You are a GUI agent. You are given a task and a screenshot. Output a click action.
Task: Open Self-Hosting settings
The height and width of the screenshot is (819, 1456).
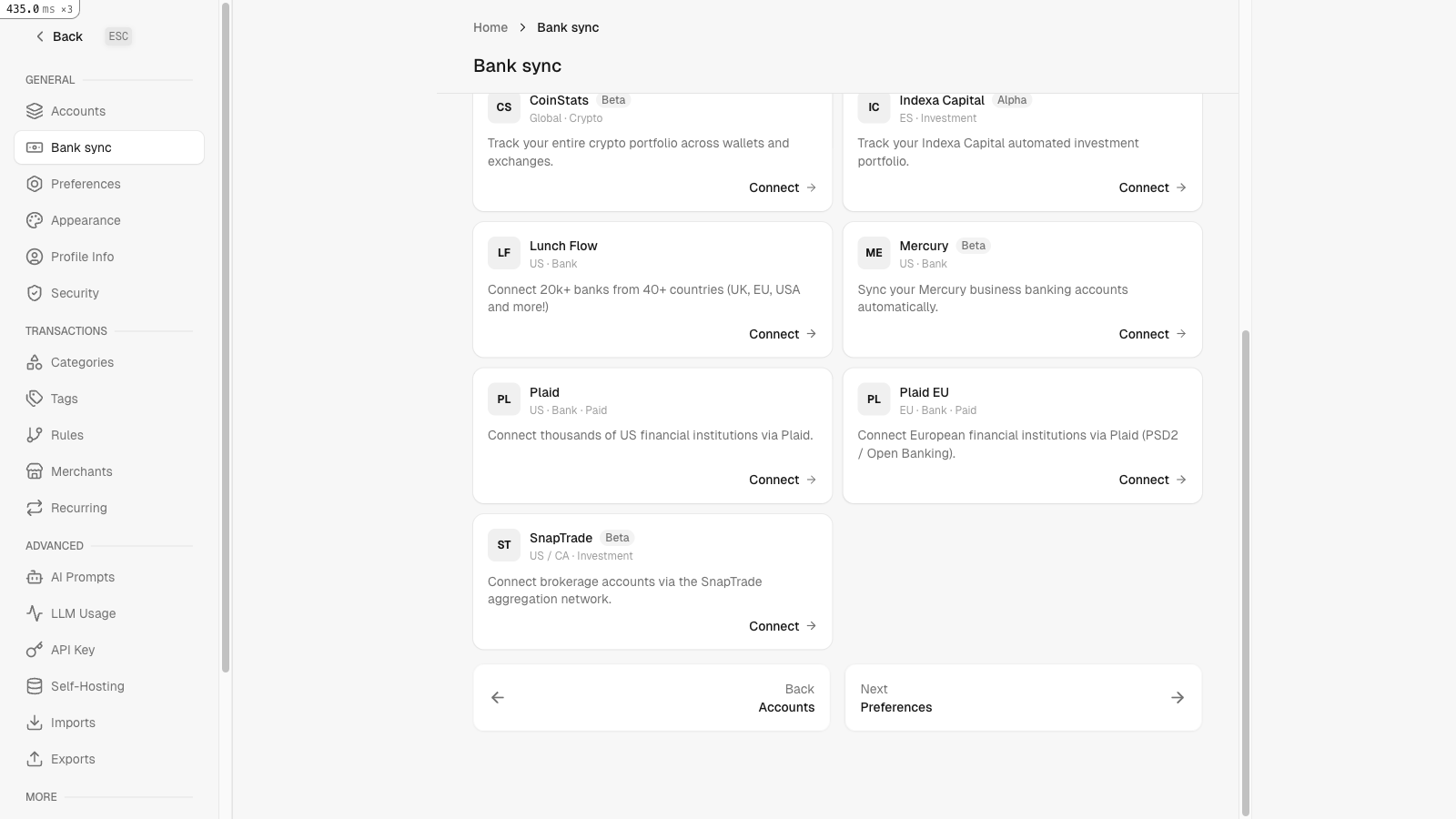109,686
